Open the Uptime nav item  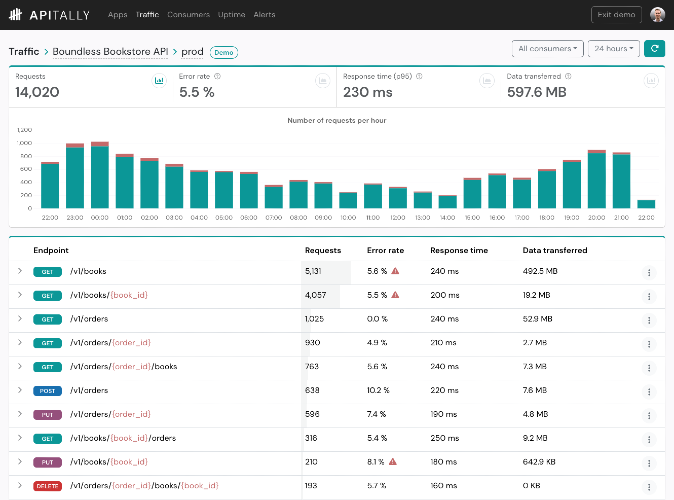coord(231,15)
